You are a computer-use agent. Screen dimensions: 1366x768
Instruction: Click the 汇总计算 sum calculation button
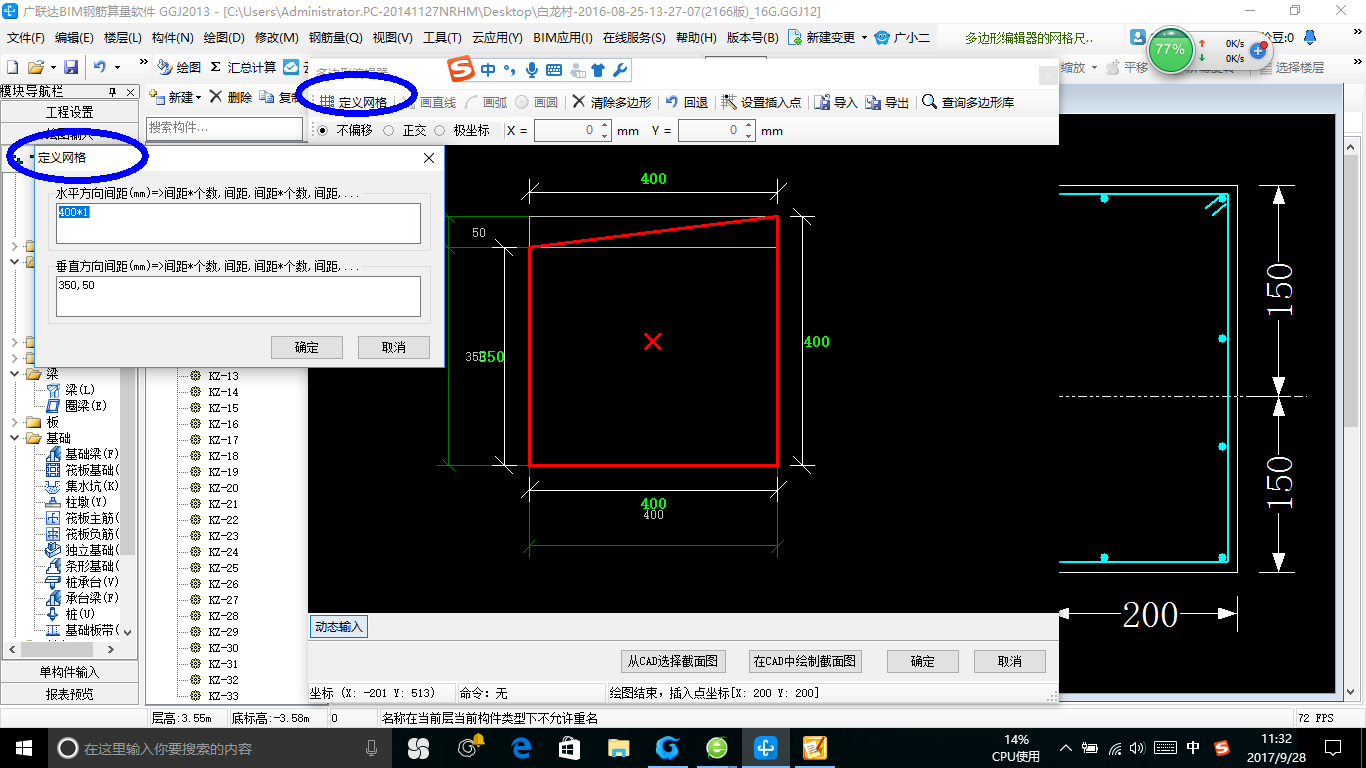(244, 67)
